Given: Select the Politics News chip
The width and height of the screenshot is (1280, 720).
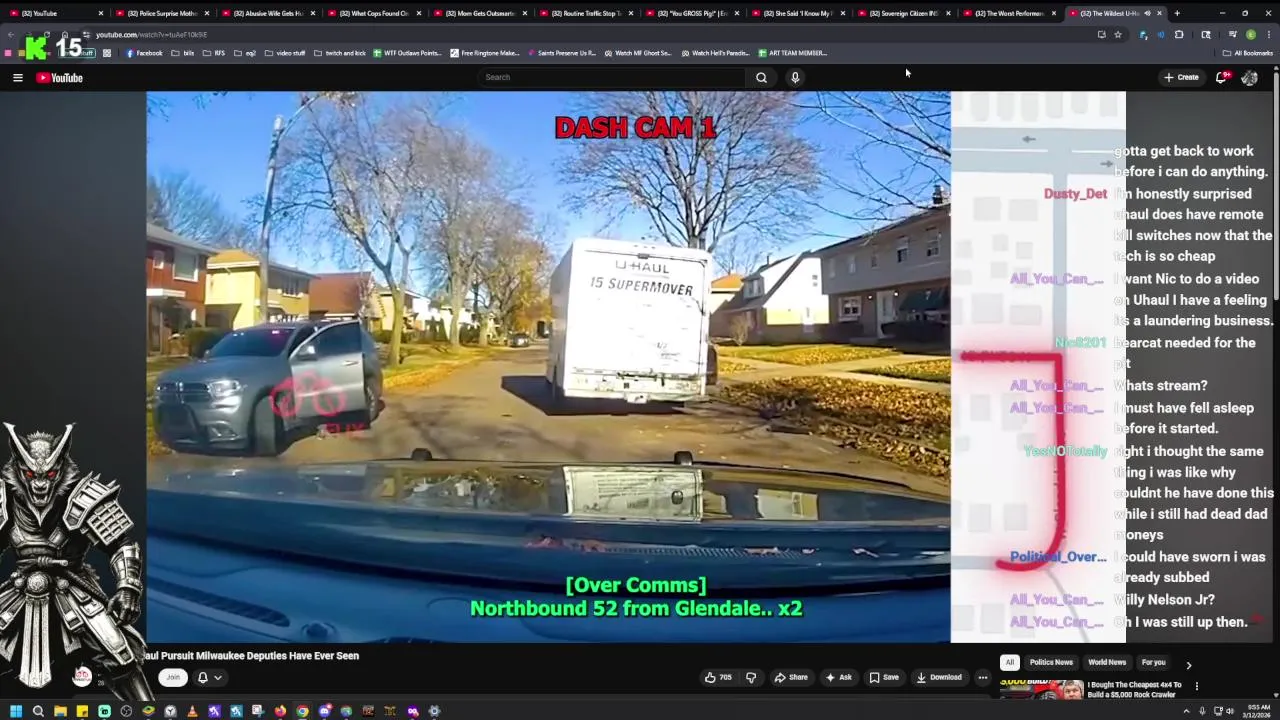Looking at the screenshot, I should point(1051,662).
